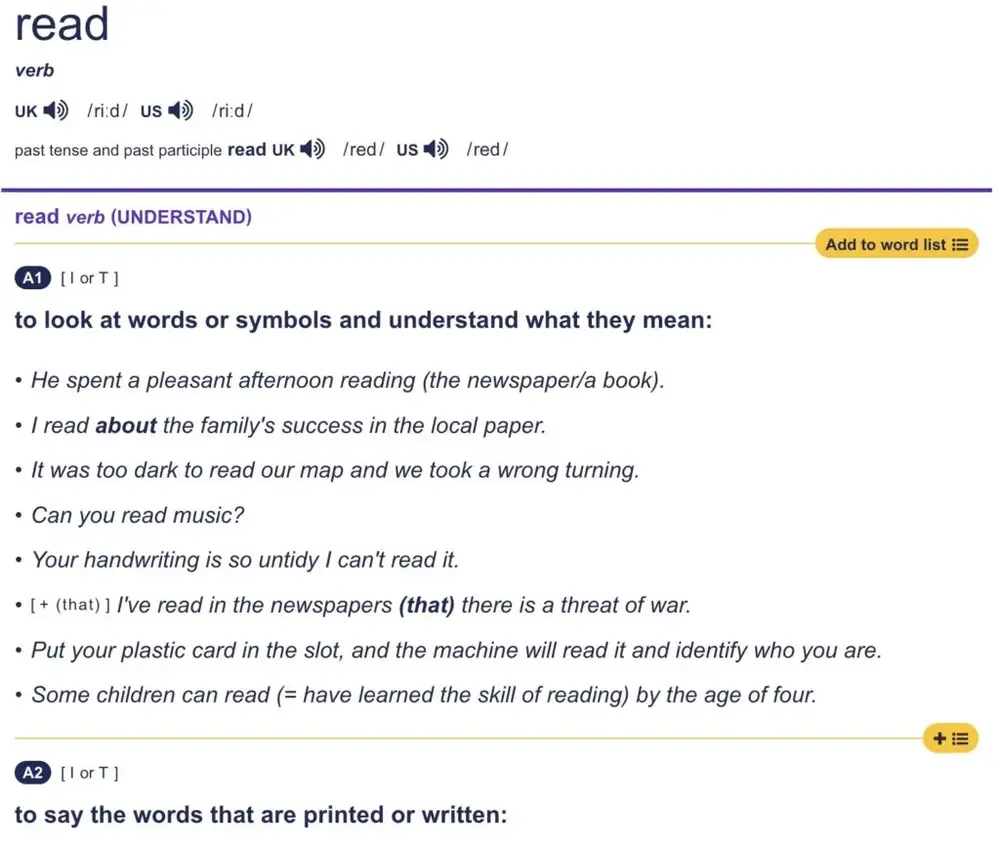The width and height of the screenshot is (1000, 846).
Task: Click the 'read' headword title
Action: pos(62,25)
